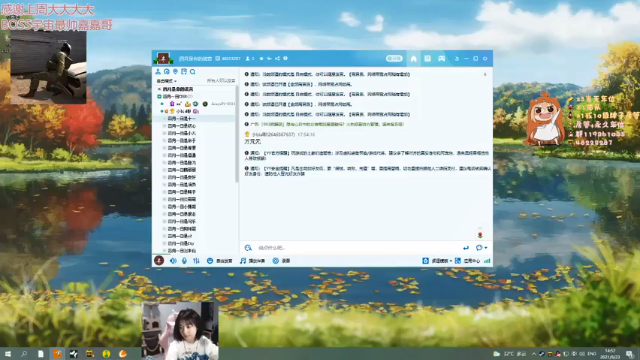Click the white pill button in title bar
The image size is (640, 360).
click(394, 59)
